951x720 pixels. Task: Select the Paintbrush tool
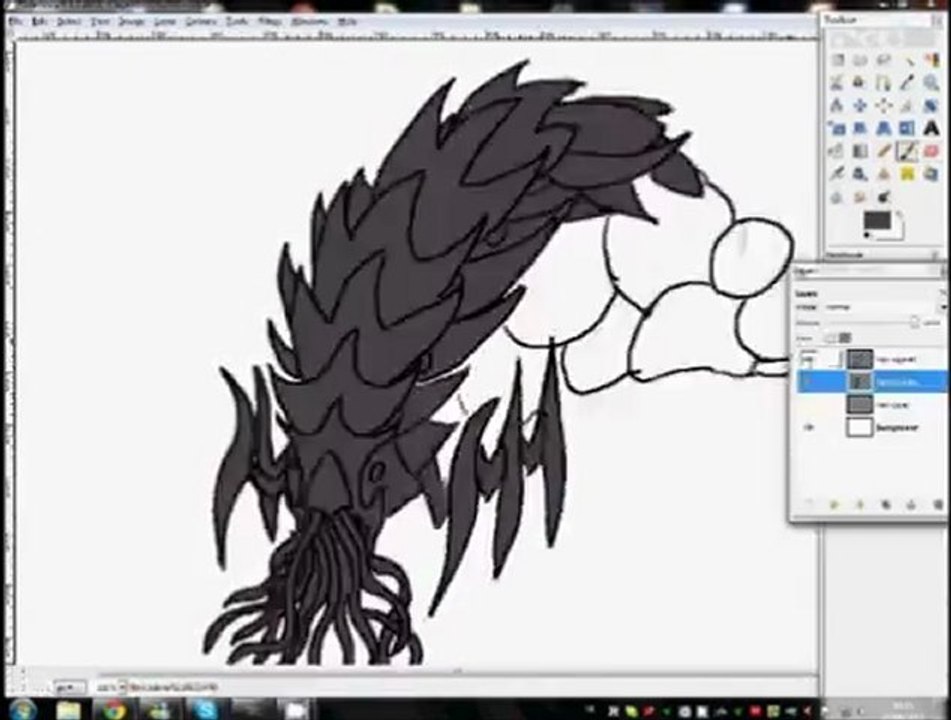(x=908, y=151)
